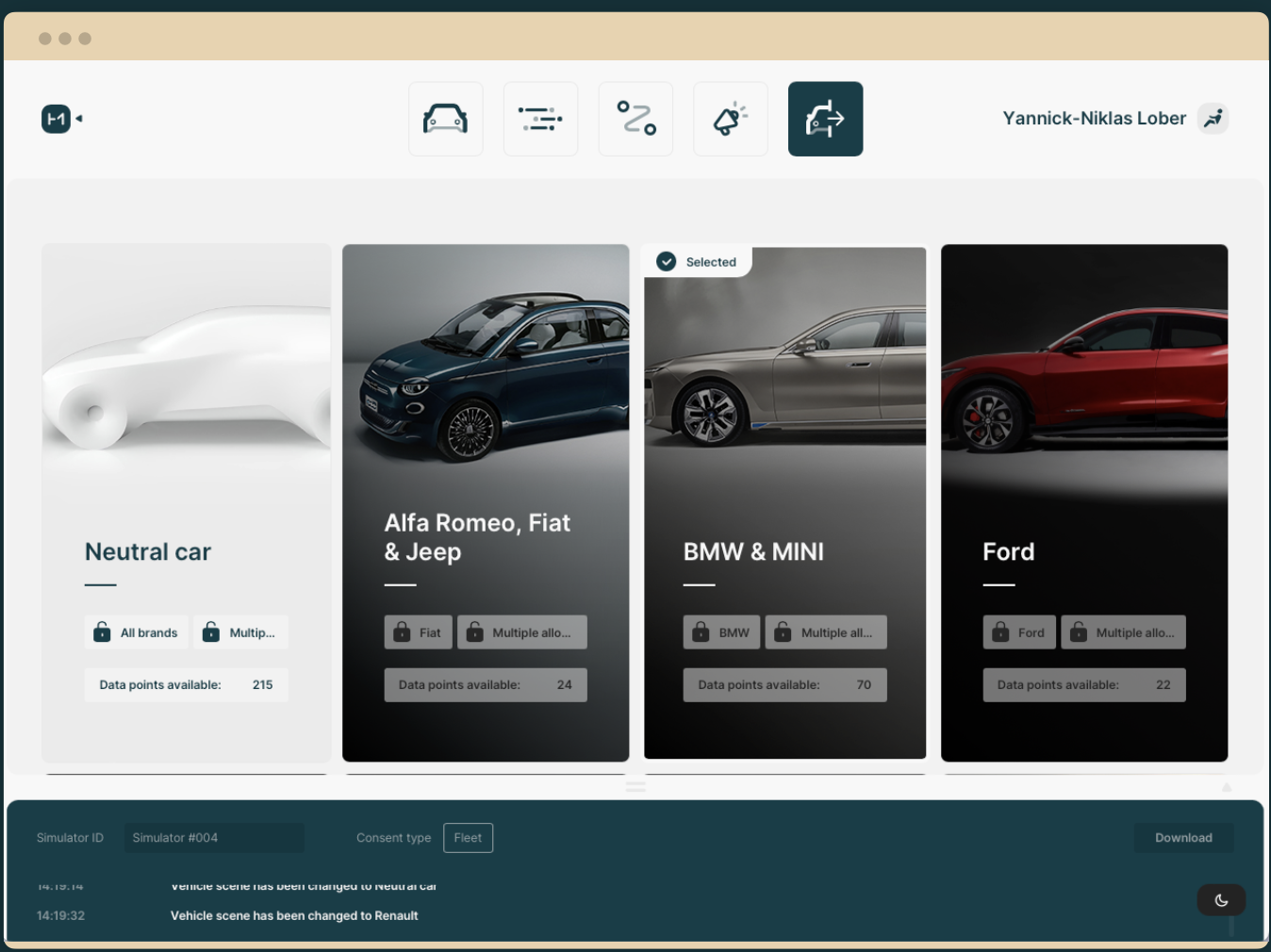The height and width of the screenshot is (952, 1271).
Task: Click the panel resize handle
Action: pyautogui.click(x=635, y=786)
